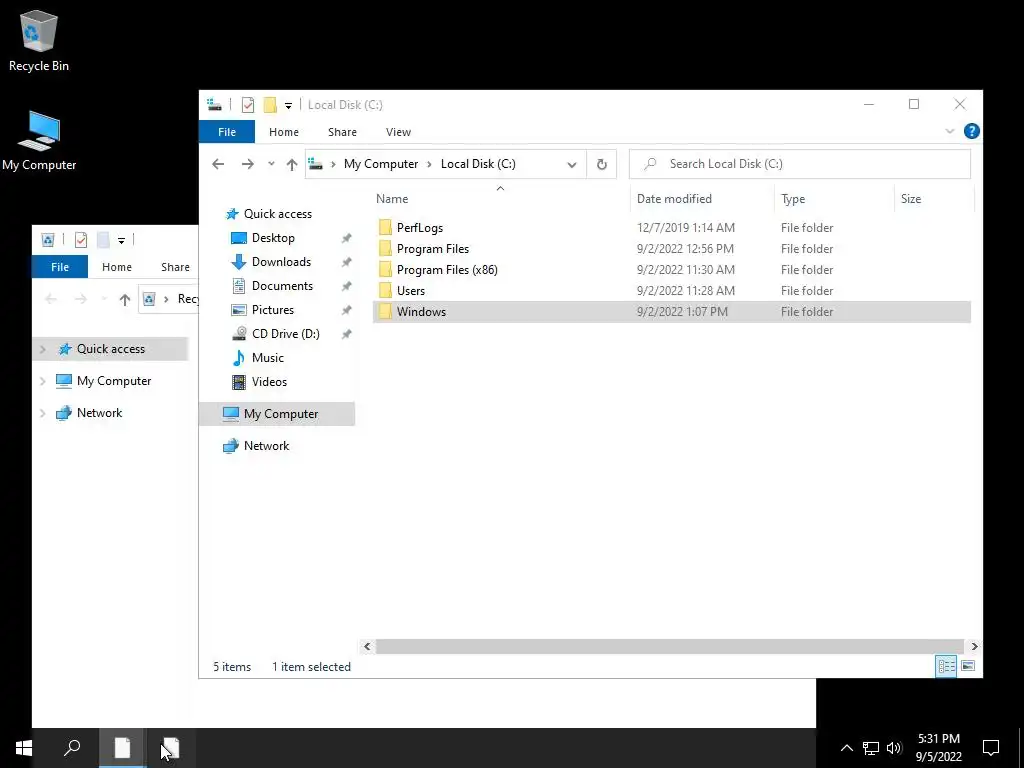Open the volume speaker tray icon

894,748
